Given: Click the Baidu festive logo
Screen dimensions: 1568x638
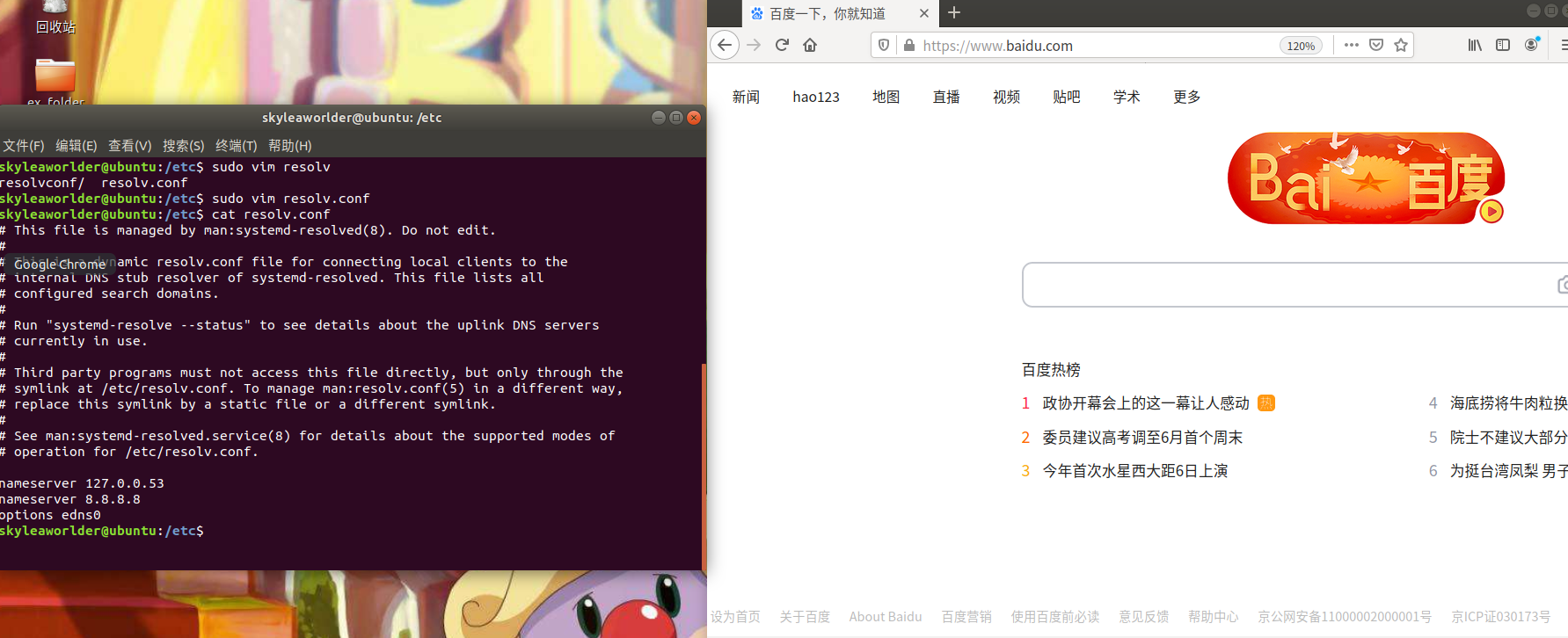Looking at the screenshot, I should 1366,178.
